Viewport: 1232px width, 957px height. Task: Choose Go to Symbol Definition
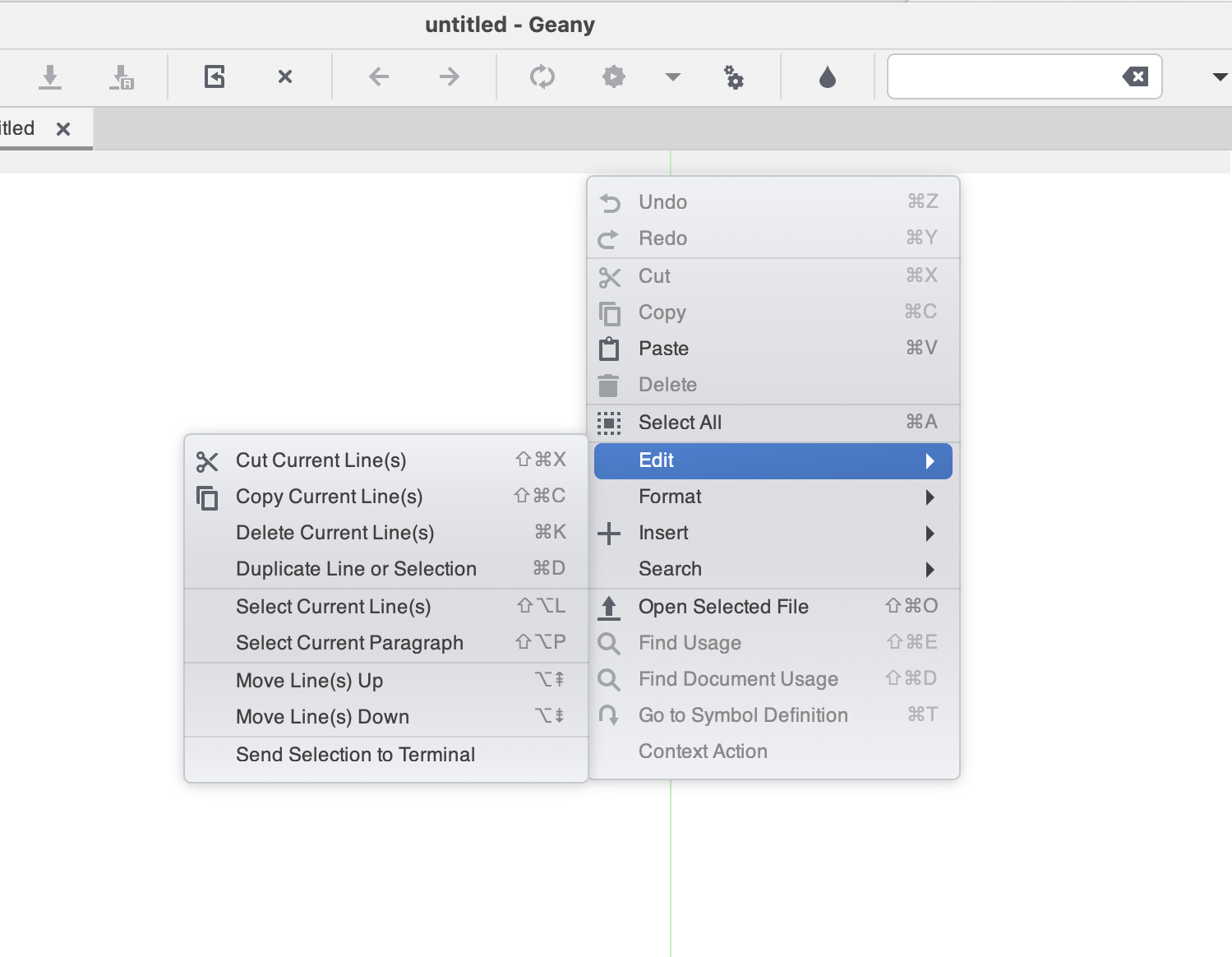(773, 715)
